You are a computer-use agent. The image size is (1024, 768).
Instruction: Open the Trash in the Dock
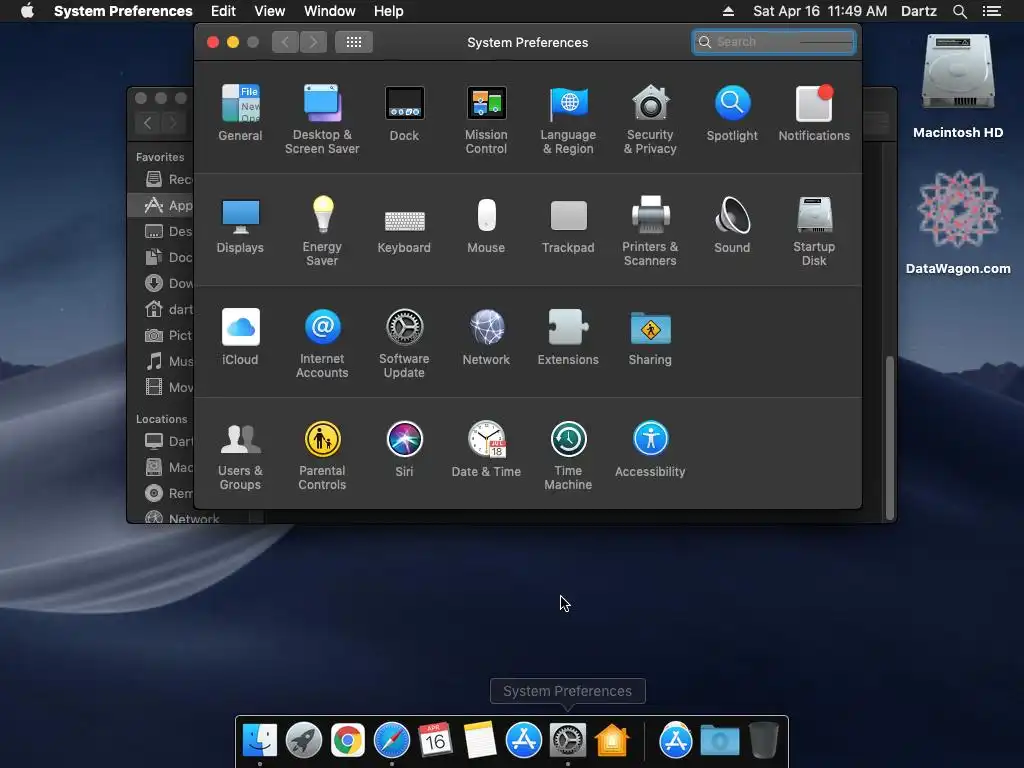pos(763,741)
